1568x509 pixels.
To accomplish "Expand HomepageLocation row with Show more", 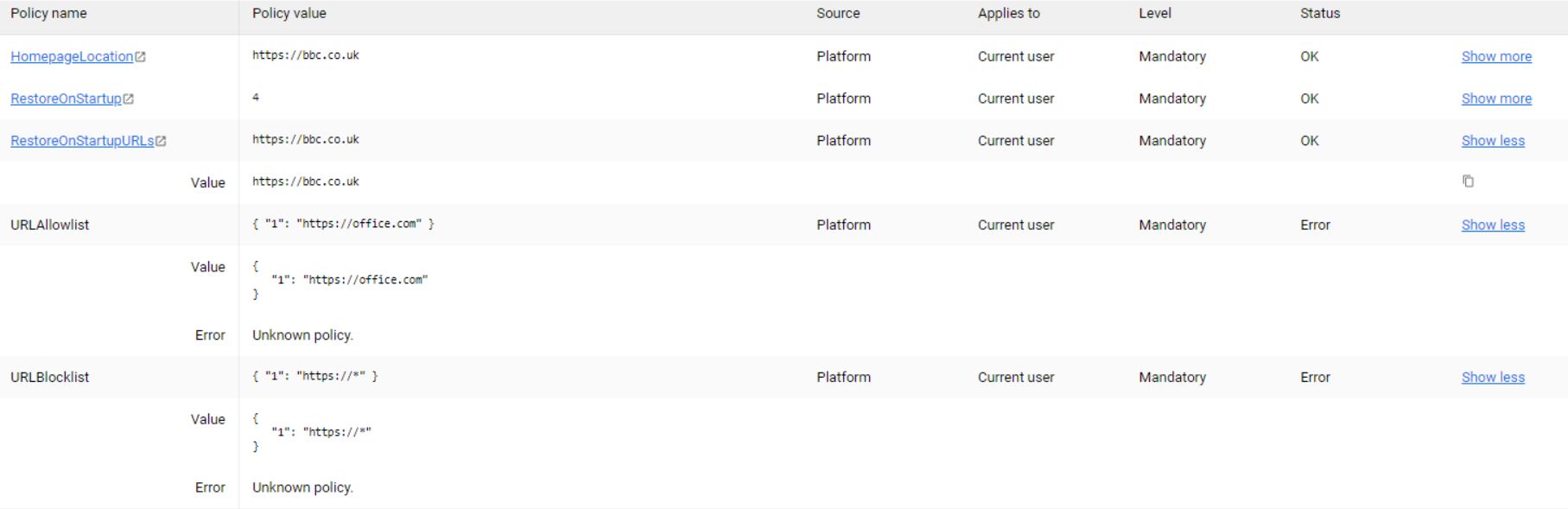I will (1496, 57).
